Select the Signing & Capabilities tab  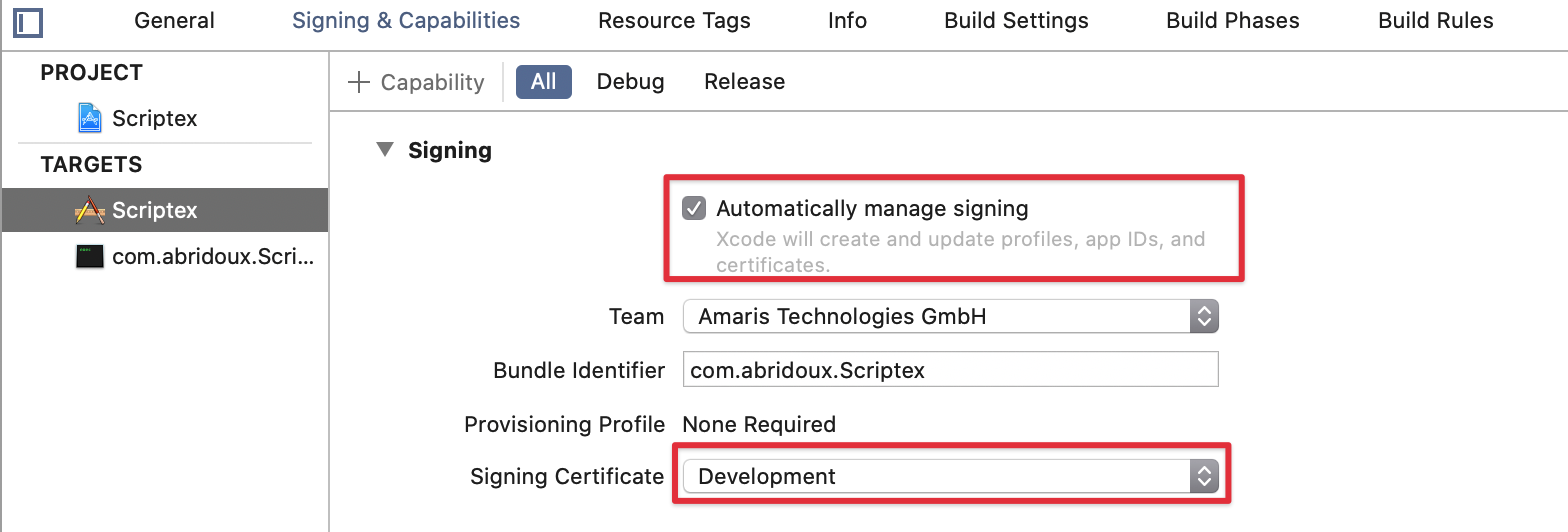click(x=406, y=21)
